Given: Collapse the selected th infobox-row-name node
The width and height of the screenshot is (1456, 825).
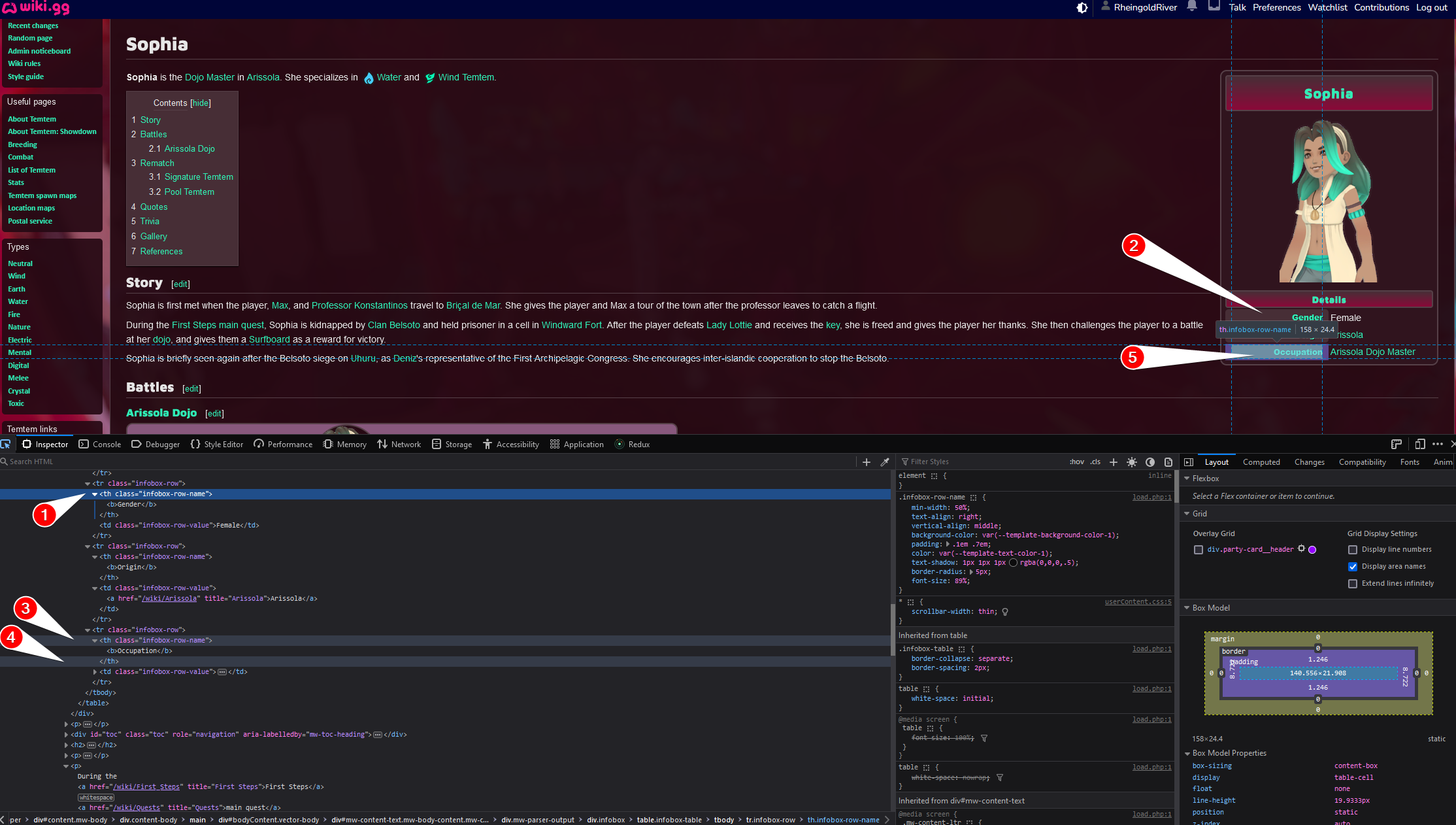Looking at the screenshot, I should pos(95,494).
